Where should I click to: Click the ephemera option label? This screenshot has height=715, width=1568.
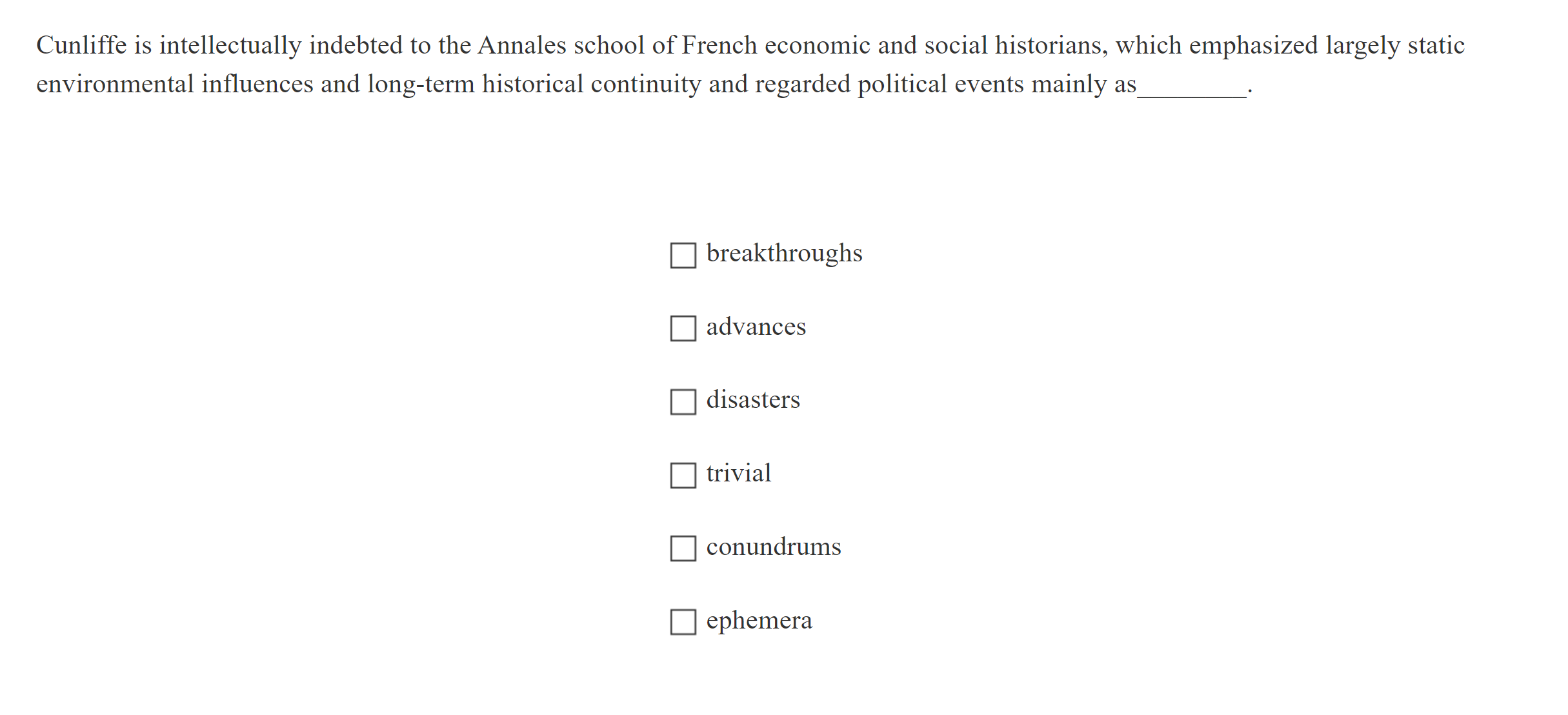click(759, 620)
